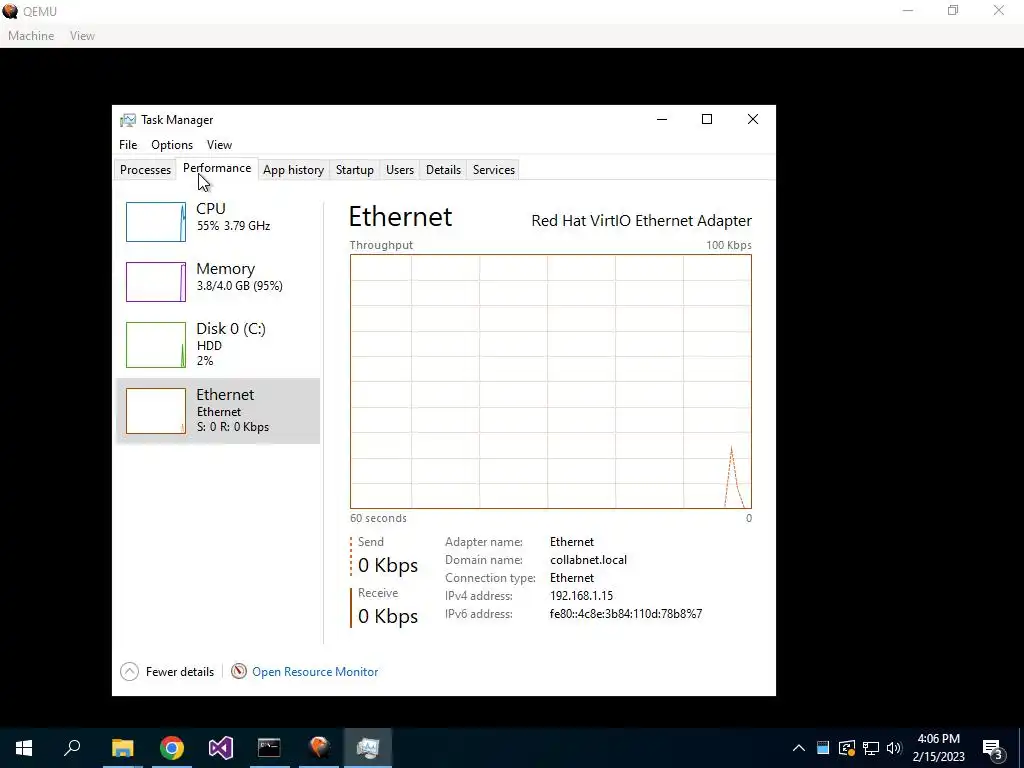Select Disk 0 (C:) in sidebar
The height and width of the screenshot is (768, 1024).
[218, 344]
